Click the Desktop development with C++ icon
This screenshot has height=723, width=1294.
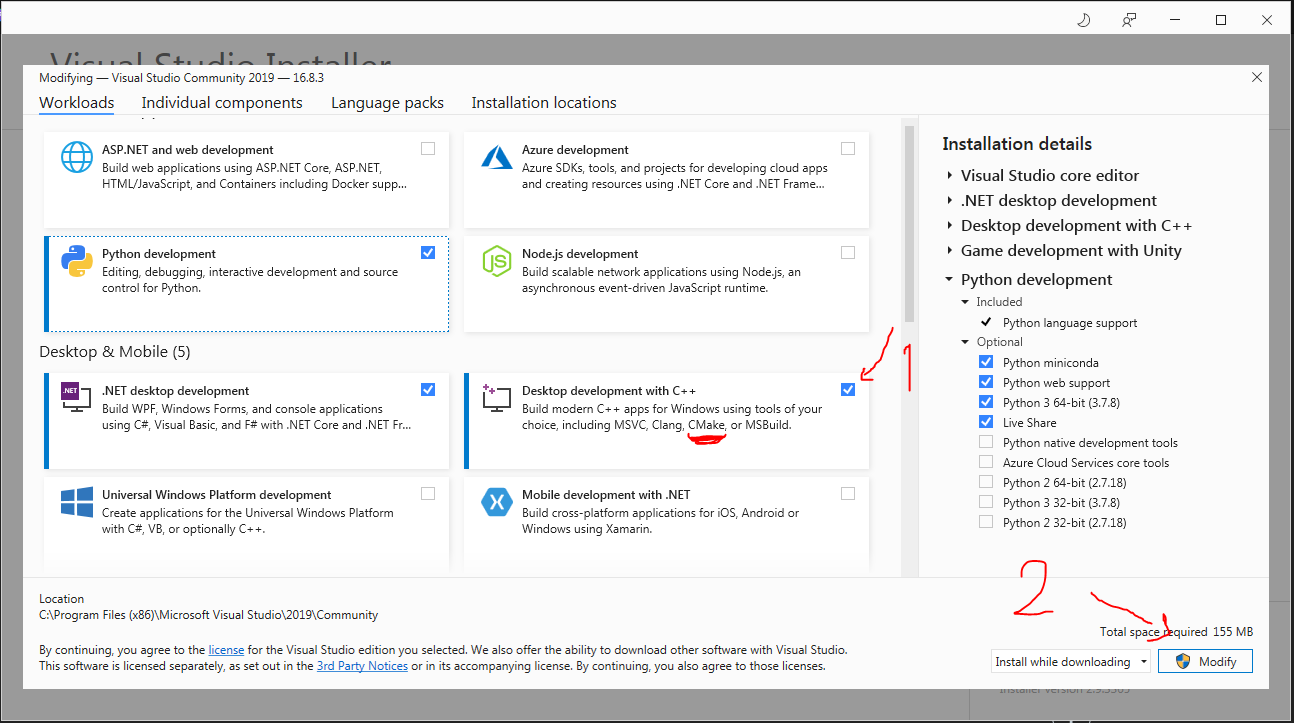pyautogui.click(x=497, y=398)
